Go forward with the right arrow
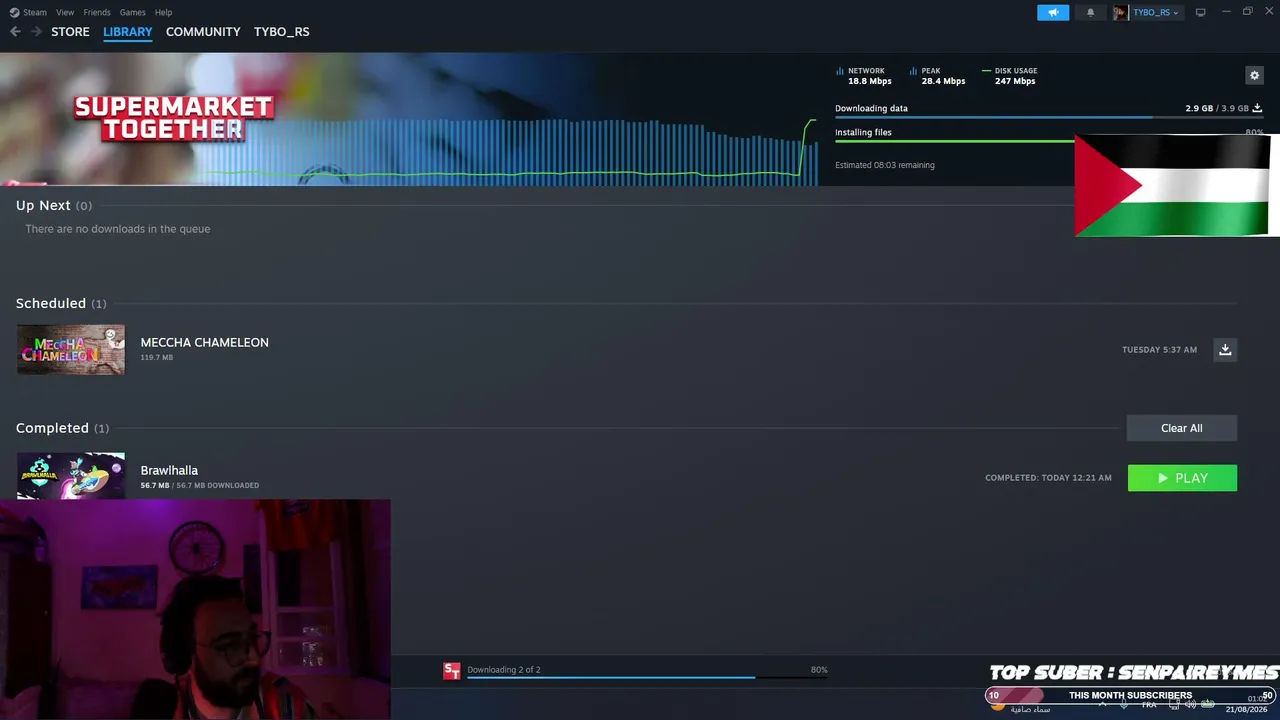The image size is (1280, 720). tap(36, 32)
